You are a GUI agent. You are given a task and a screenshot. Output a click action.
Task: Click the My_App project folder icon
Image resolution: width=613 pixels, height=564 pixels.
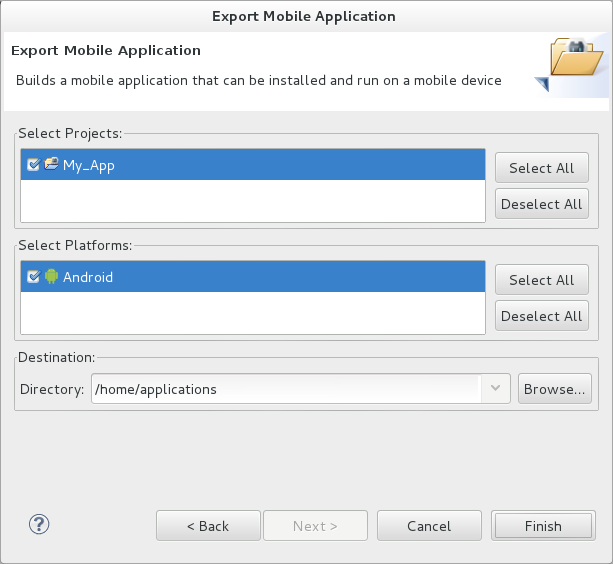[x=51, y=165]
